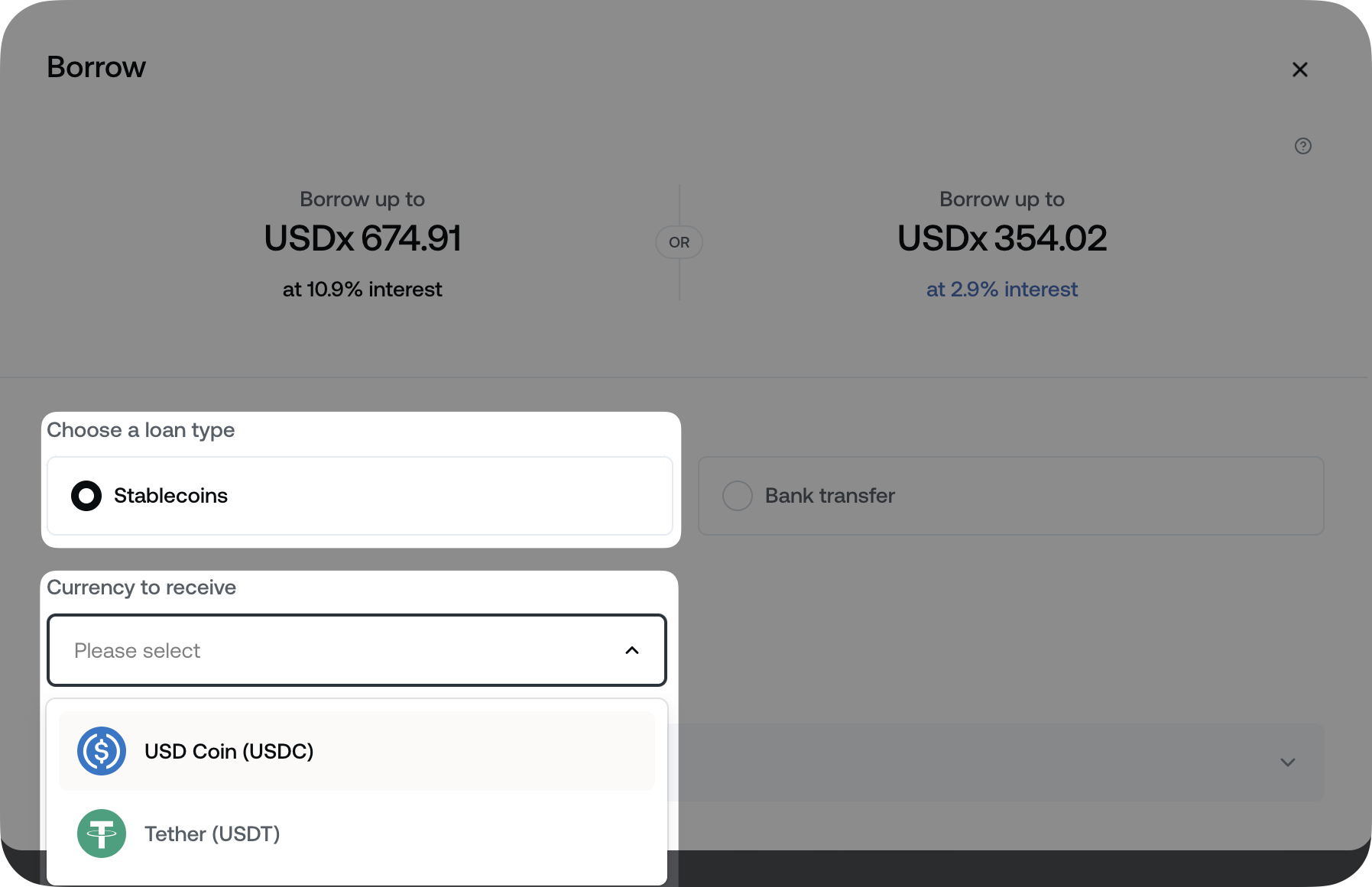1372x887 pixels.
Task: Click the Bank transfer label text
Action: [829, 496]
